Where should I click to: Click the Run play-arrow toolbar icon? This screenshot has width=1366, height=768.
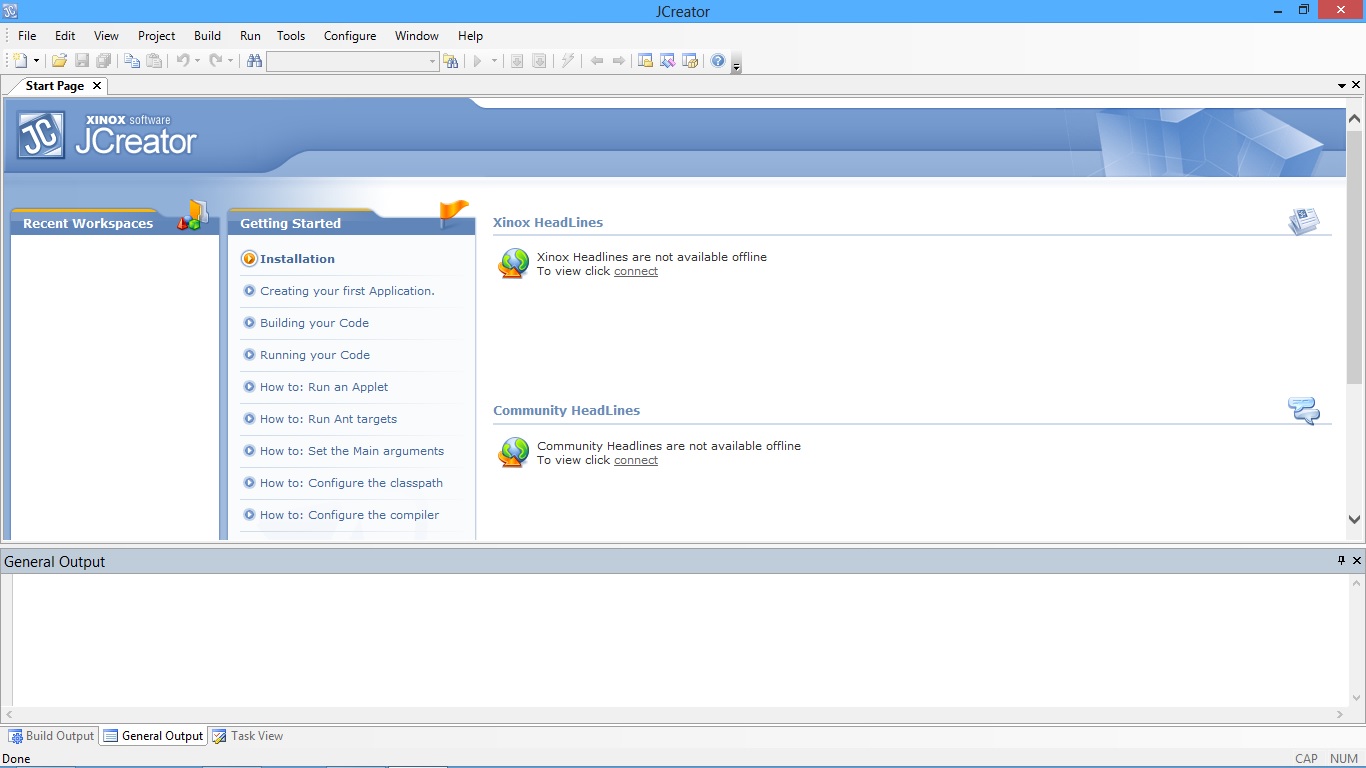pos(478,61)
